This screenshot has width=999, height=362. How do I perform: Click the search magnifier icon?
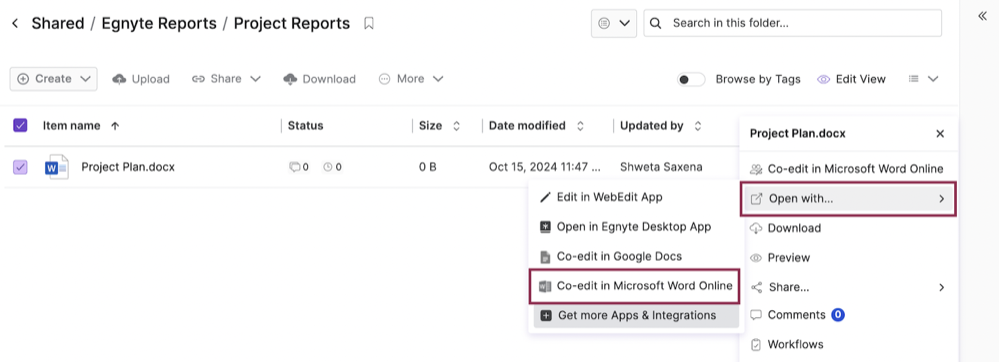coord(655,24)
